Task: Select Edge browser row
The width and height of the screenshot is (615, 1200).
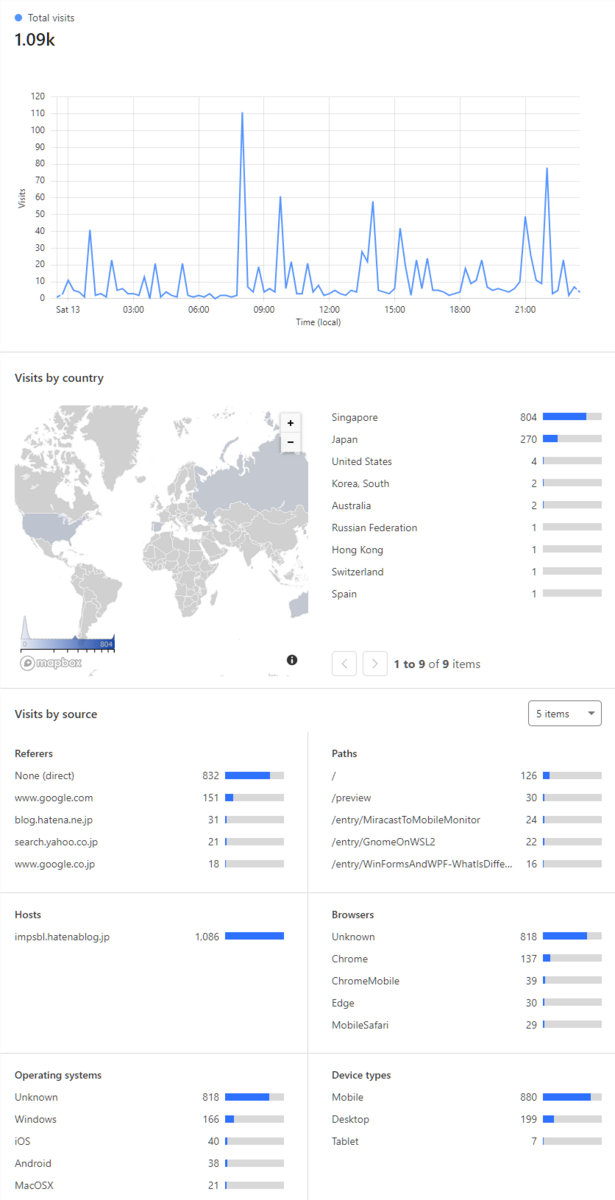Action: (x=467, y=1003)
